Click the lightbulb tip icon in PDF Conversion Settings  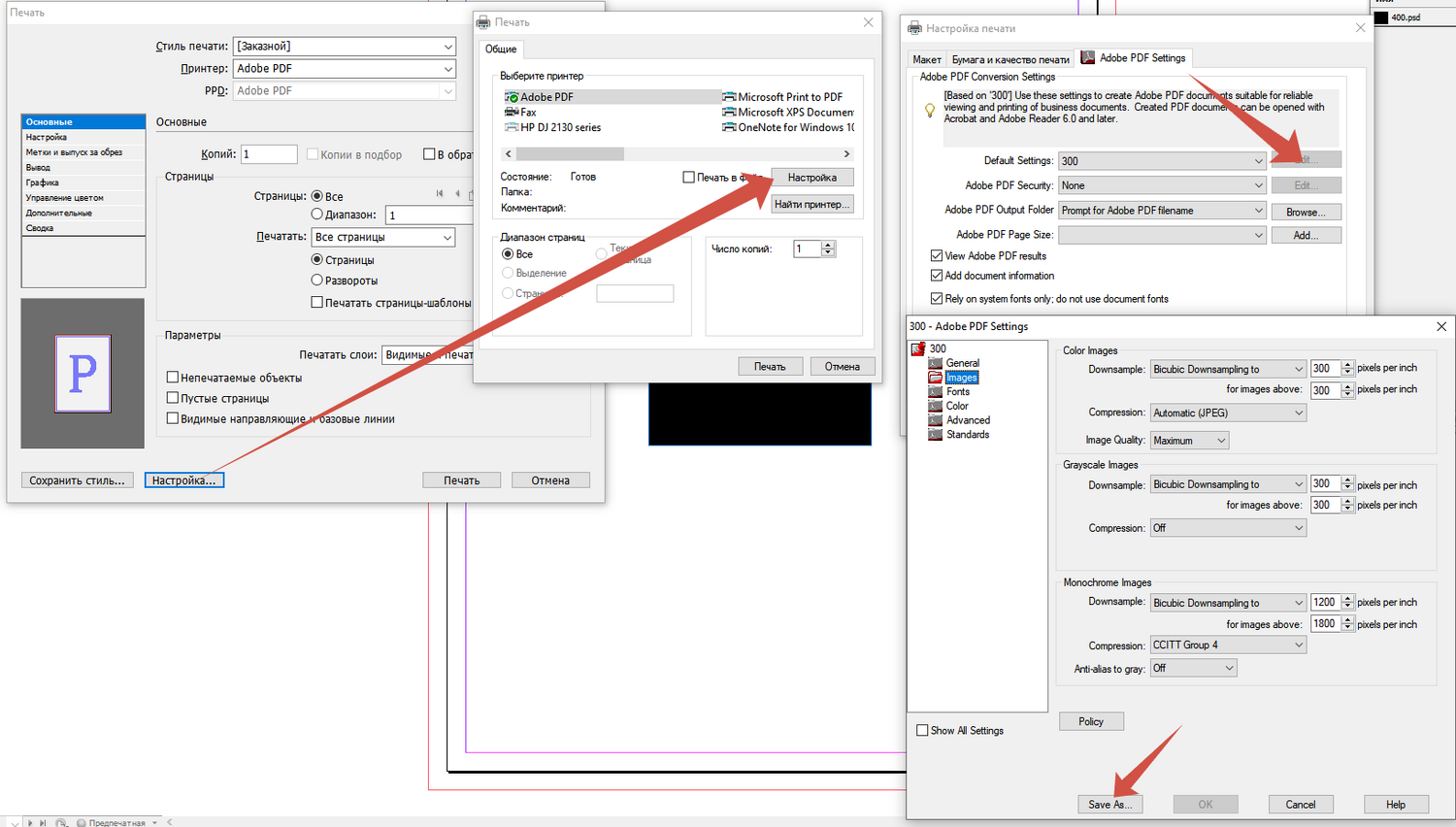[x=930, y=110]
